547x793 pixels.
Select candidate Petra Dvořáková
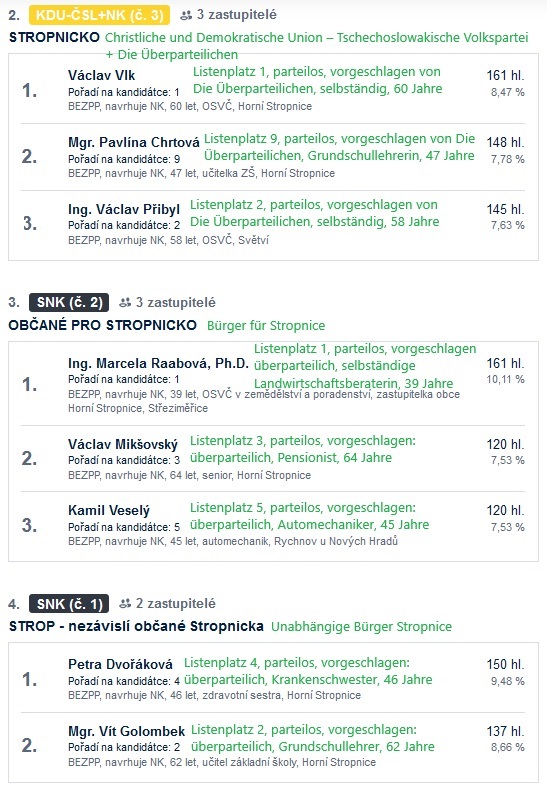click(x=120, y=664)
